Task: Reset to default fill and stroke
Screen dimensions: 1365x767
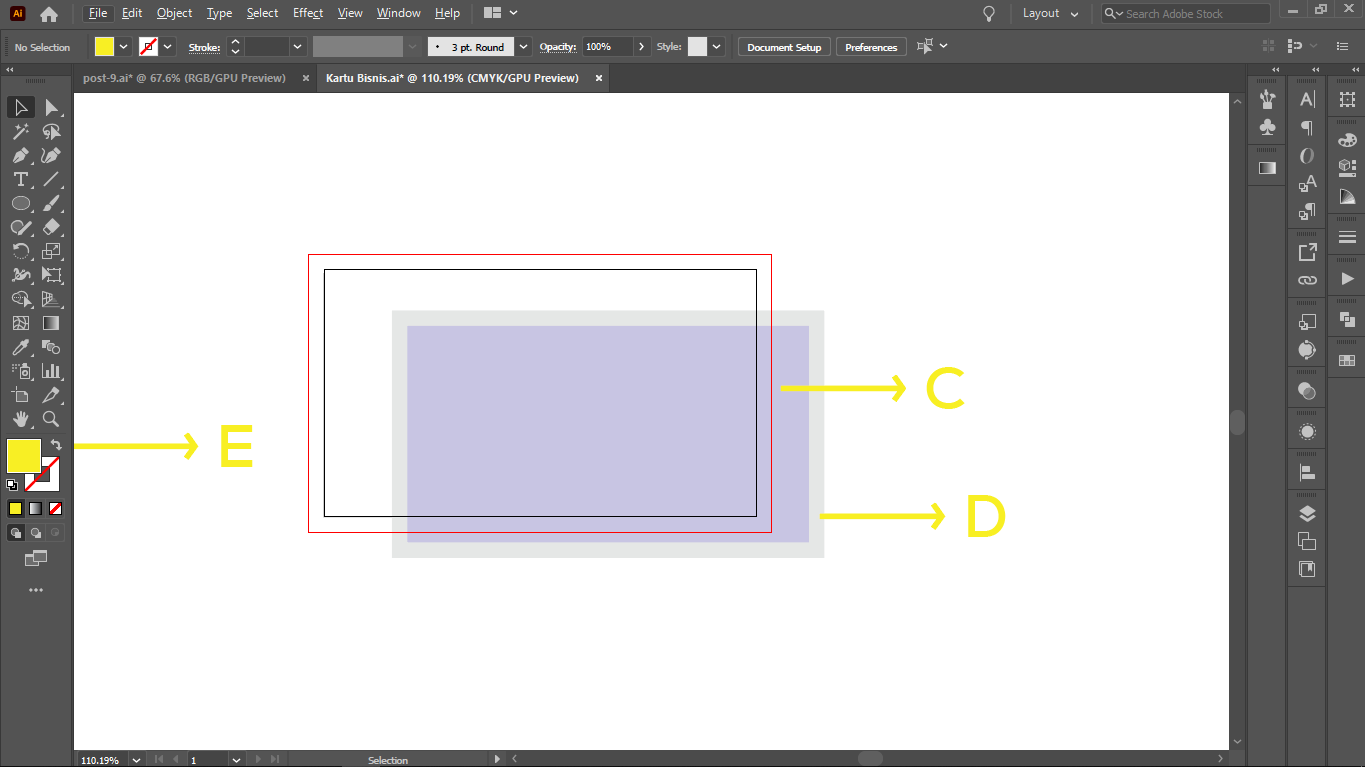Action: 12,485
